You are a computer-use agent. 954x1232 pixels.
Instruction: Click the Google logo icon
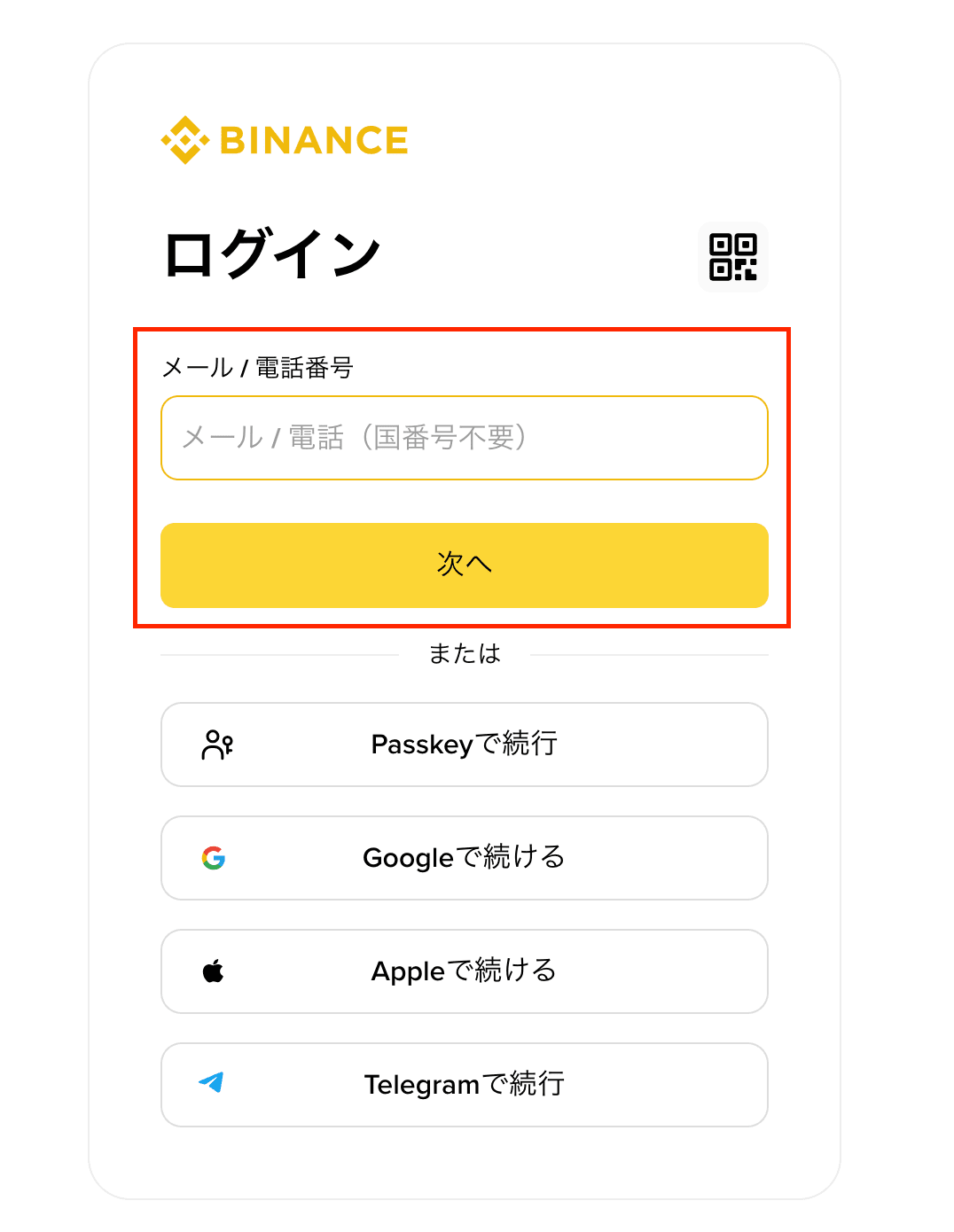point(215,858)
